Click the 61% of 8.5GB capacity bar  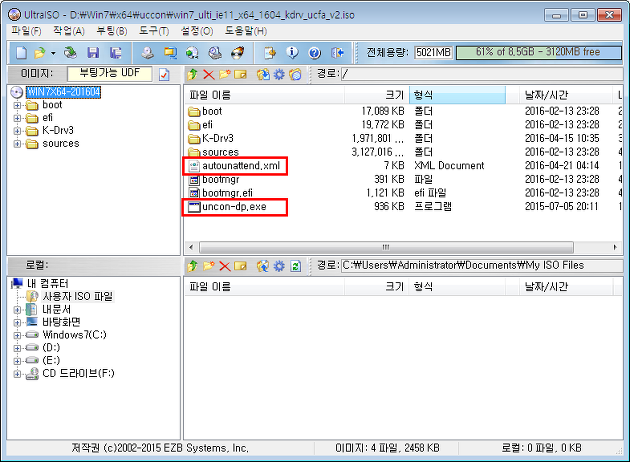(538, 52)
